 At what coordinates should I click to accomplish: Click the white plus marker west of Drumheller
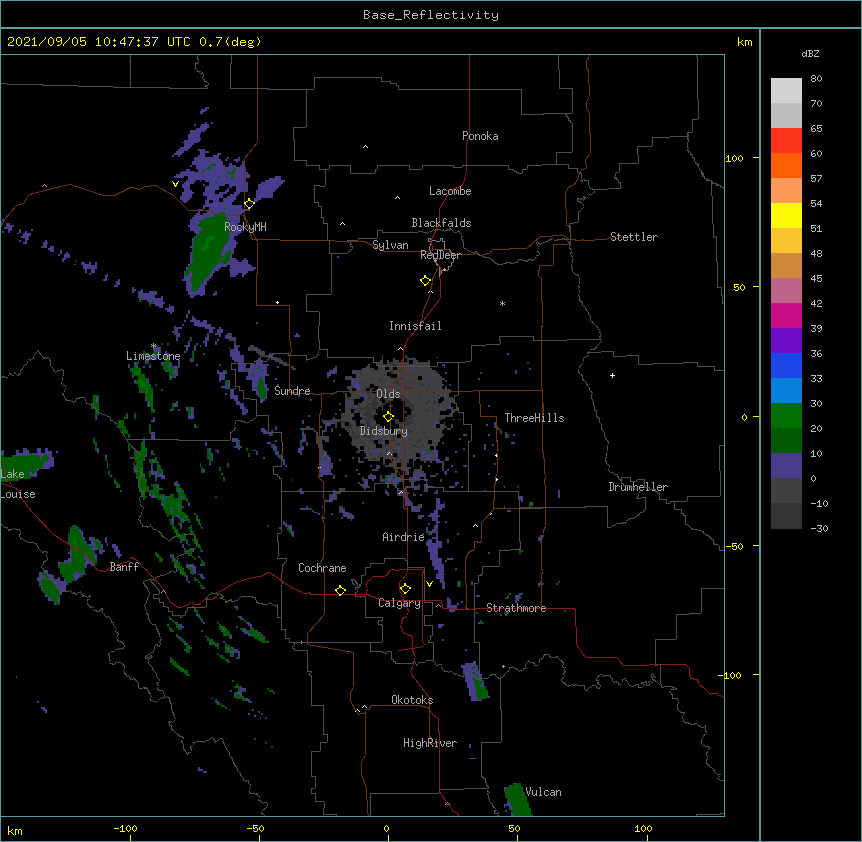[612, 375]
